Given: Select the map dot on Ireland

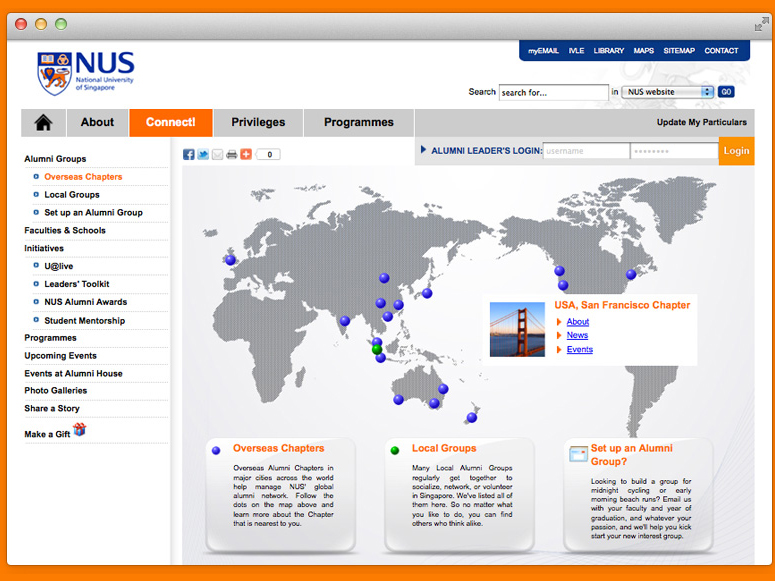Looking at the screenshot, I should click(x=230, y=260).
